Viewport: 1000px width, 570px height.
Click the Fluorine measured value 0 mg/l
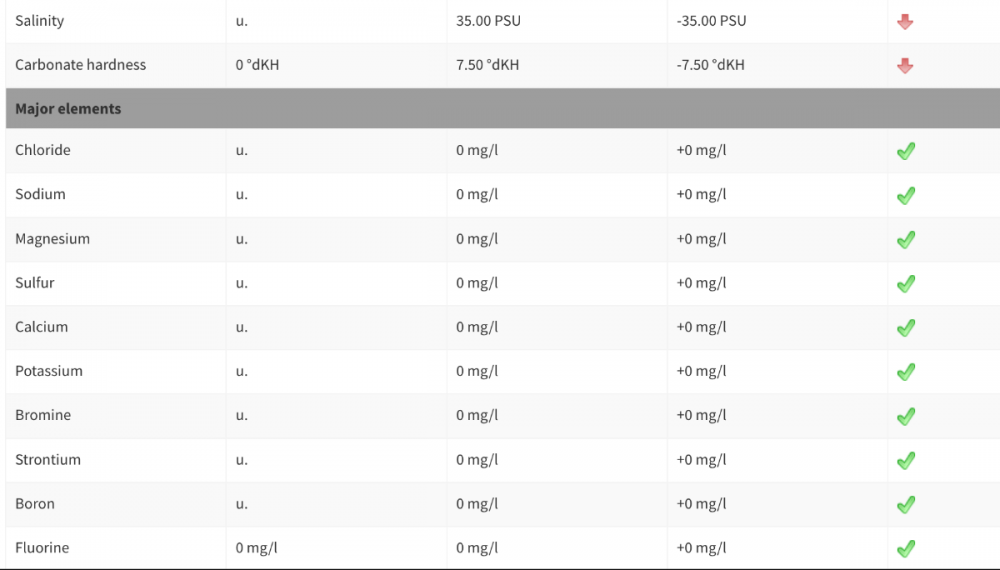[x=257, y=548]
